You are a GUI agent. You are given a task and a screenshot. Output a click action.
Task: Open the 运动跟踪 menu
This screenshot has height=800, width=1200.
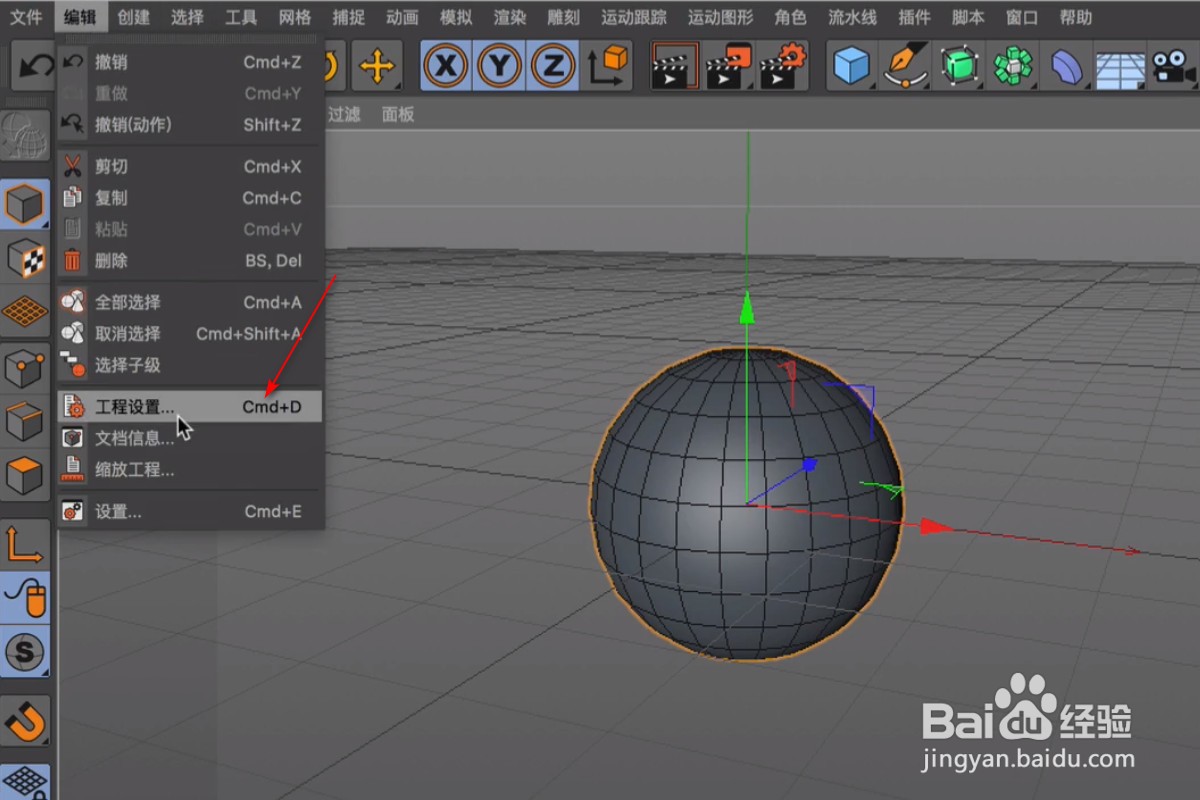click(634, 17)
